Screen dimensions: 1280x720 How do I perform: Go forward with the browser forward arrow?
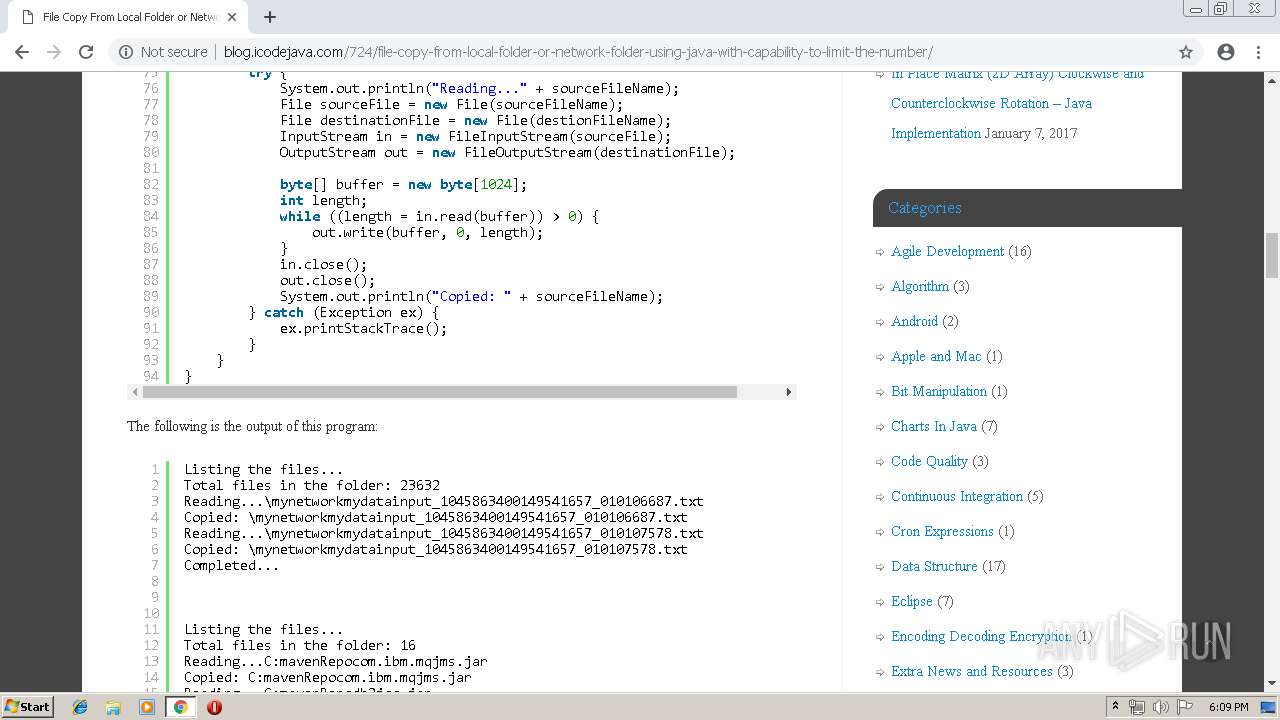pos(54,52)
